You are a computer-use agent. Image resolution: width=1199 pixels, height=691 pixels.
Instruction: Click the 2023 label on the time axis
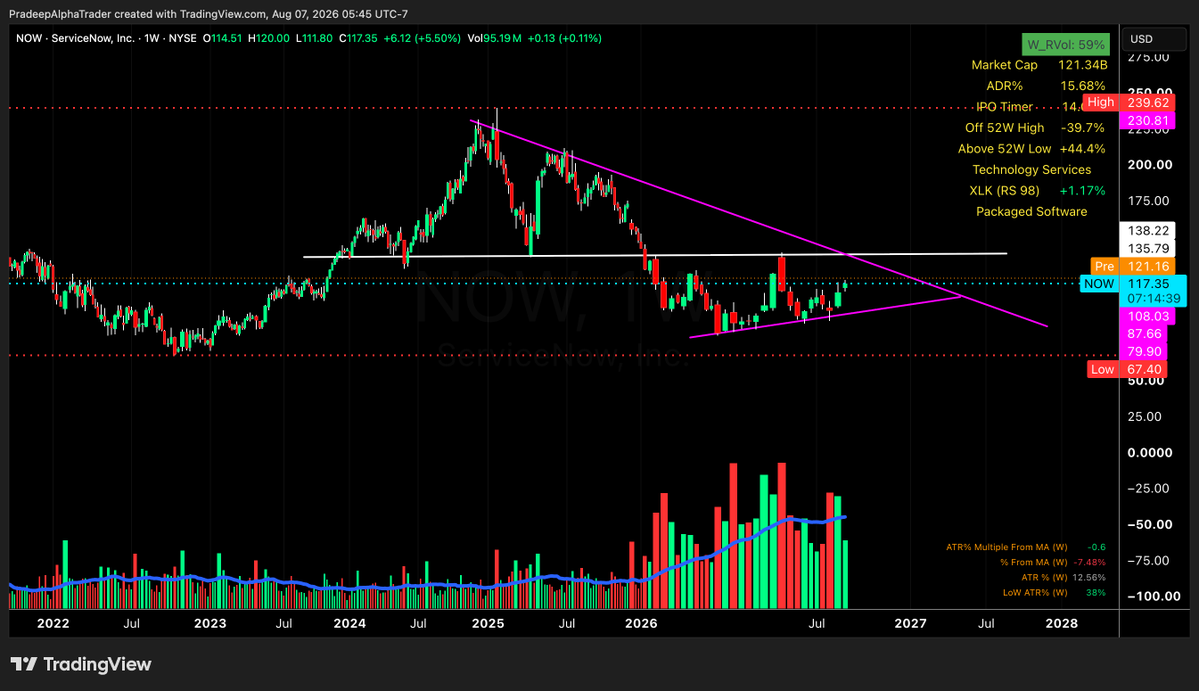[x=210, y=624]
